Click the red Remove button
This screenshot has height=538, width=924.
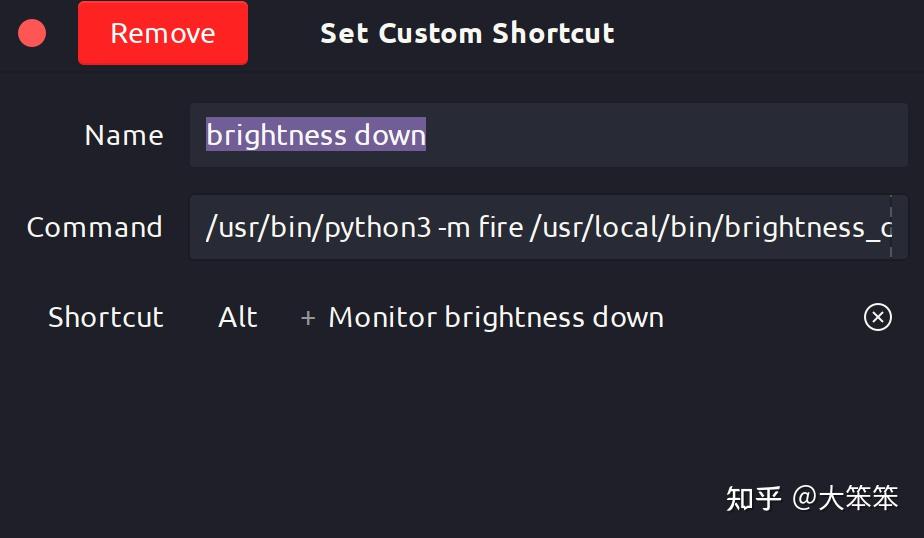(x=163, y=33)
